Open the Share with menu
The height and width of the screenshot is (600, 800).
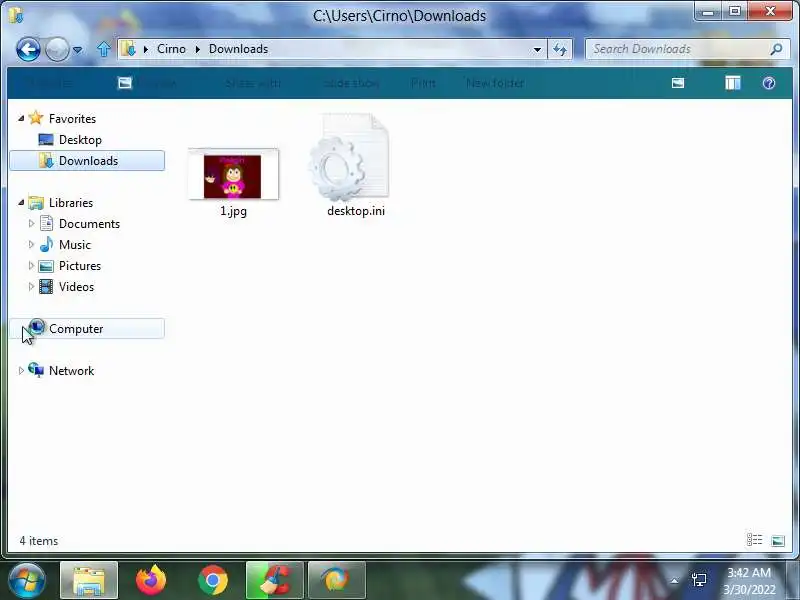[x=253, y=83]
